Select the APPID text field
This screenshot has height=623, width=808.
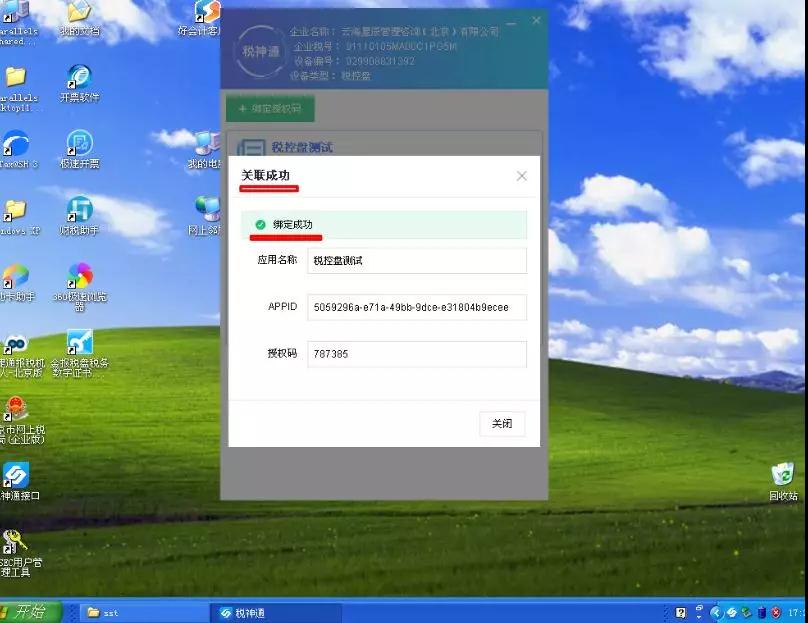416,307
